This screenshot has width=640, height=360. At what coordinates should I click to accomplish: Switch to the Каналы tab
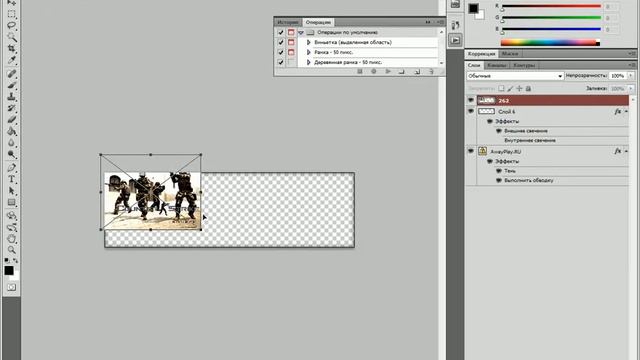(x=496, y=65)
